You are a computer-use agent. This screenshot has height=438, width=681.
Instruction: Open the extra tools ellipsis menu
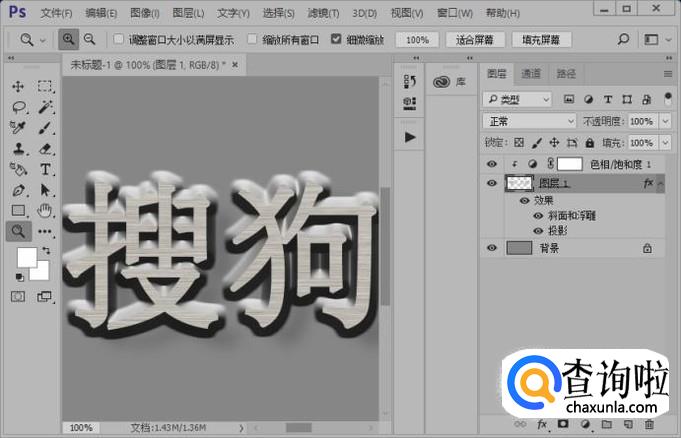point(45,231)
